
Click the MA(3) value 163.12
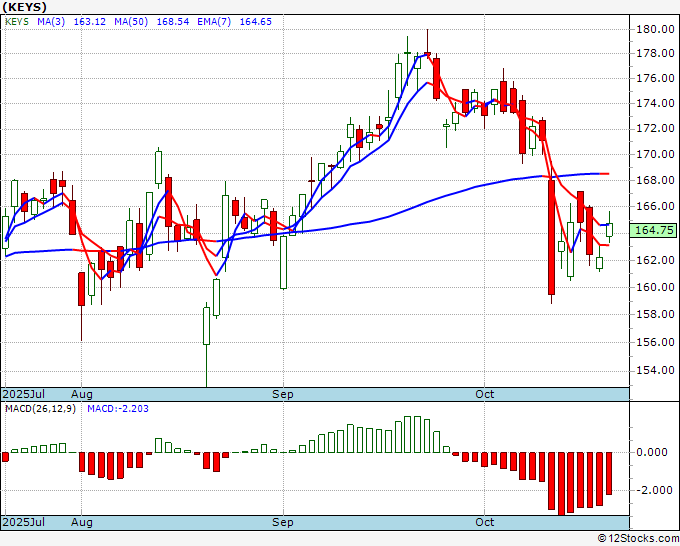coord(90,22)
